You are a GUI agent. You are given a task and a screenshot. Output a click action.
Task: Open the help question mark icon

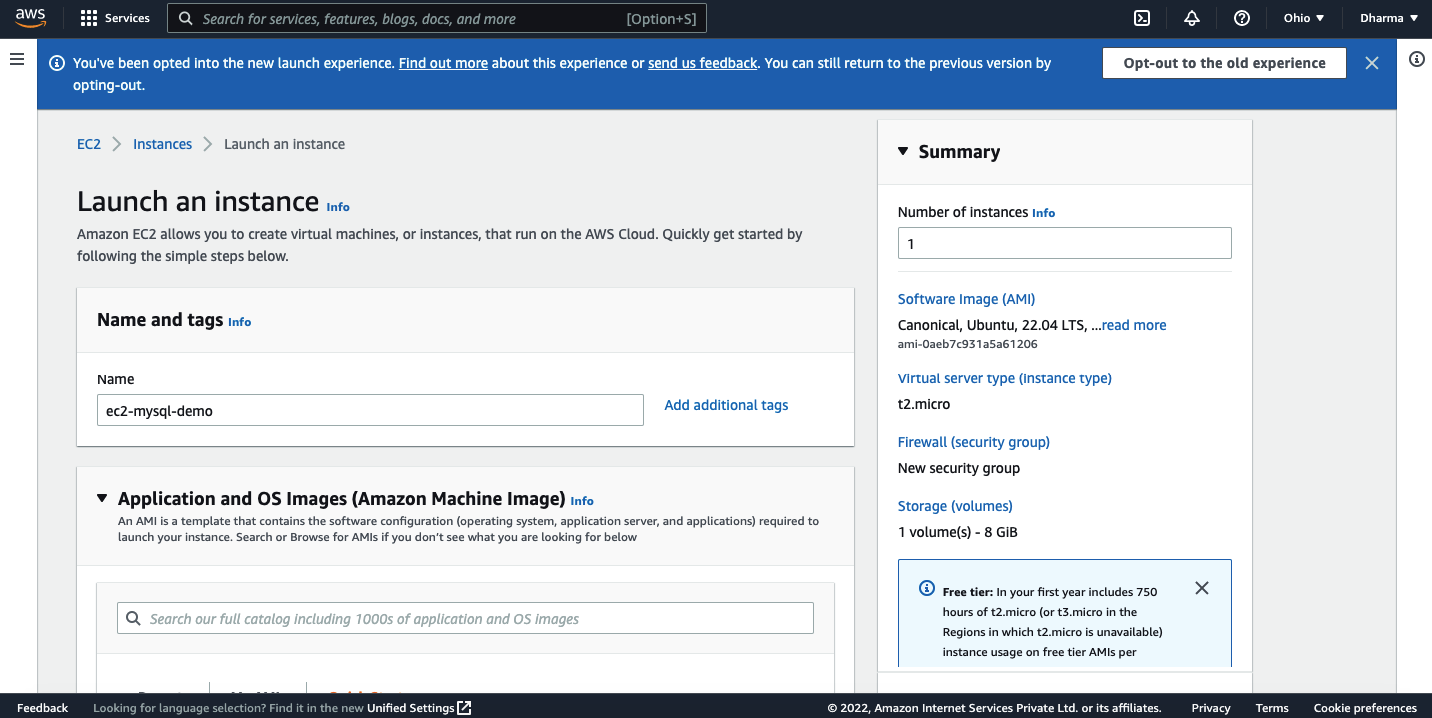(1242, 18)
